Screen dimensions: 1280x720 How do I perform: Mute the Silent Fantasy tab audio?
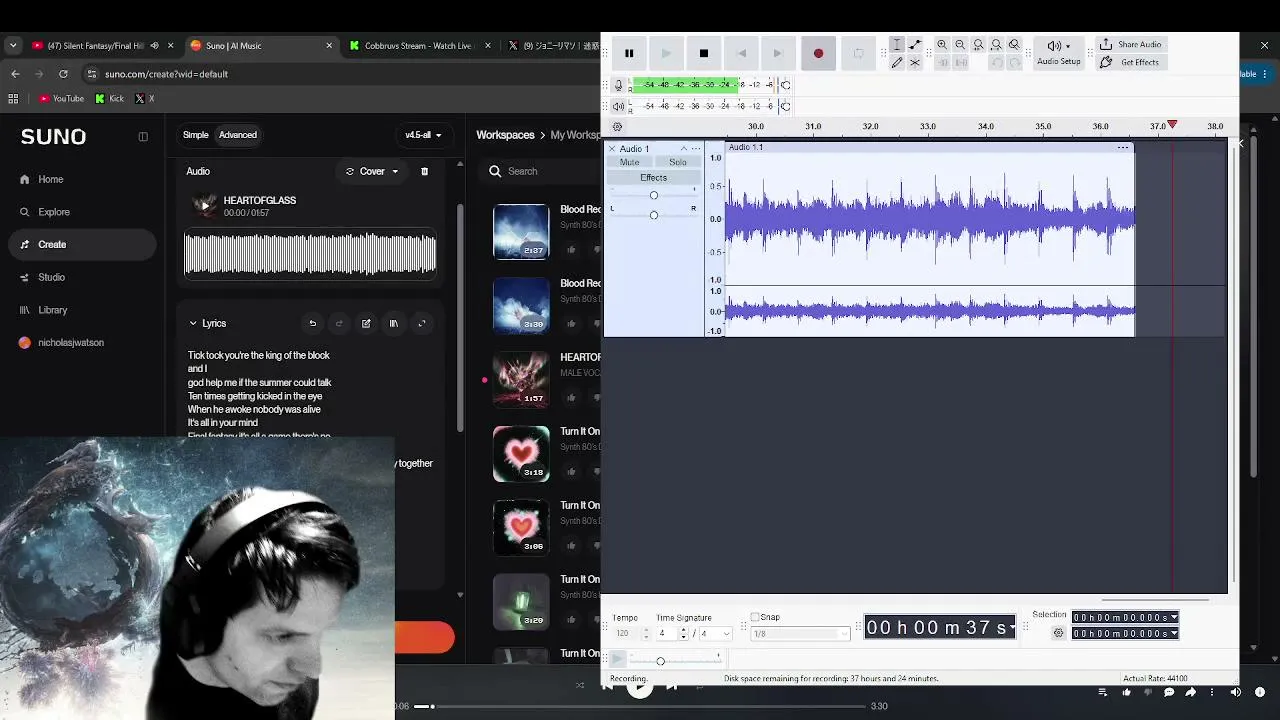click(x=154, y=45)
